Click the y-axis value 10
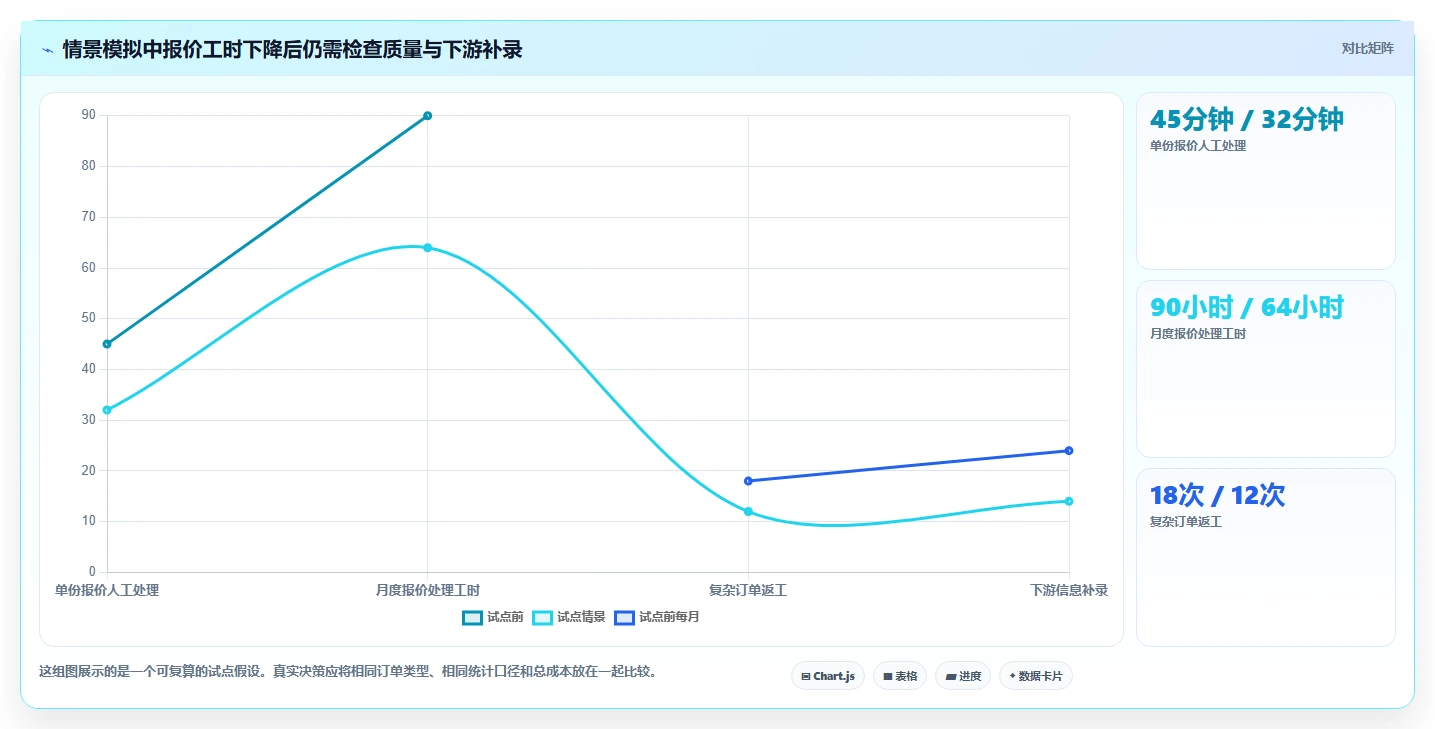The image size is (1435, 729). (89, 521)
